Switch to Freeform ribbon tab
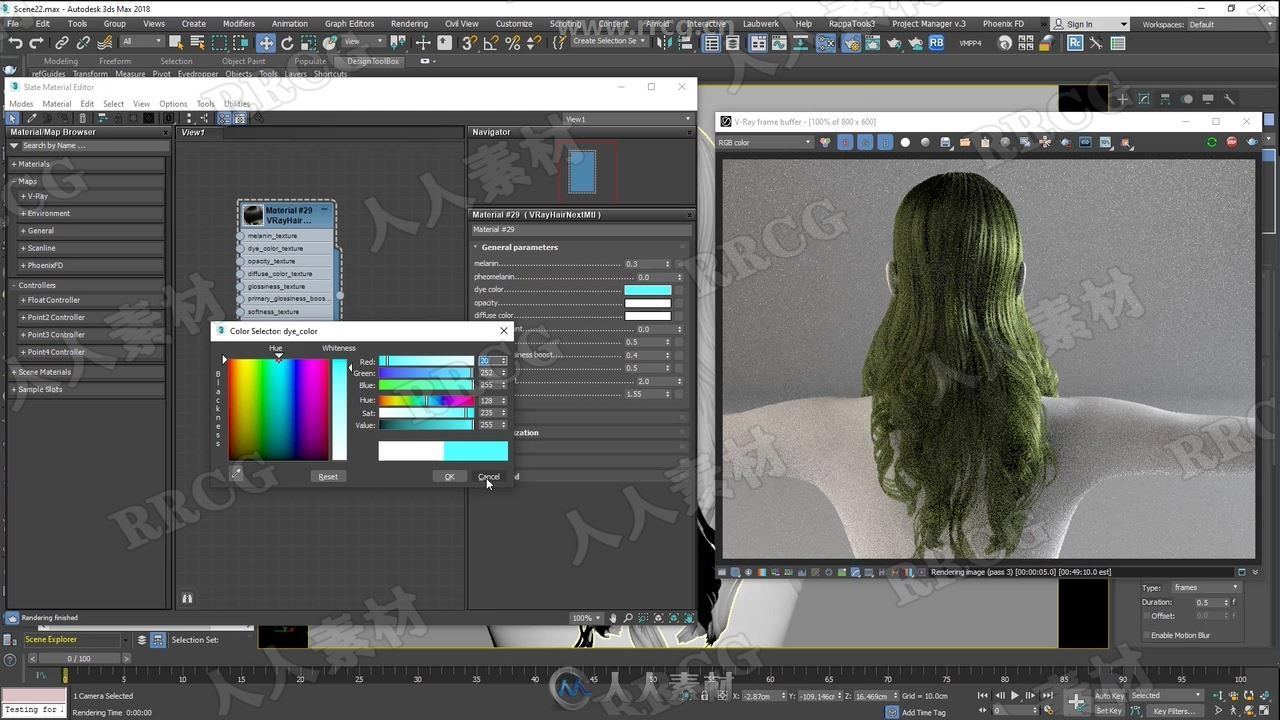Image resolution: width=1280 pixels, height=720 pixels. pyautogui.click(x=115, y=61)
